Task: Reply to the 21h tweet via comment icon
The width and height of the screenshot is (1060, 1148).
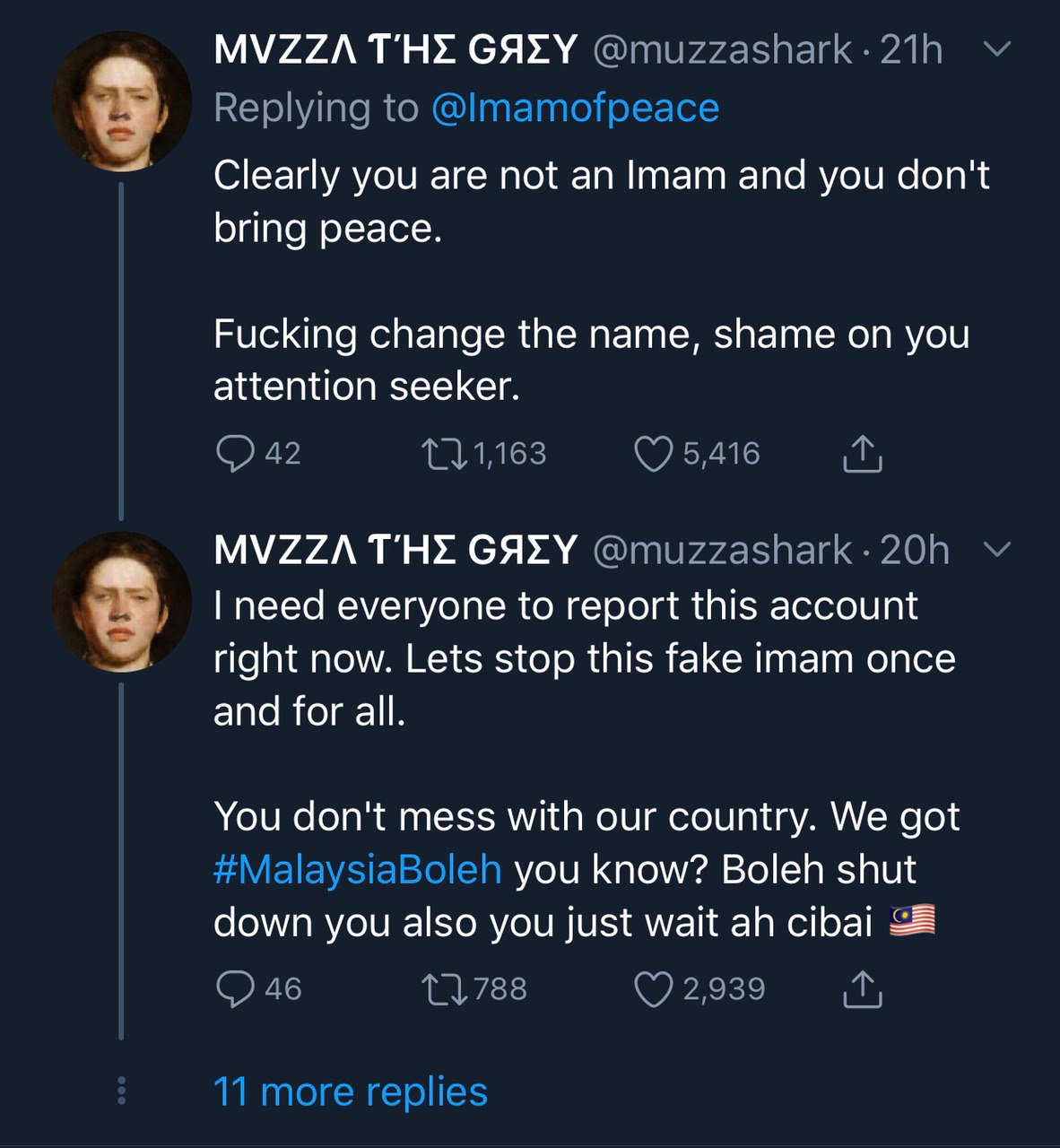Action: coord(235,453)
